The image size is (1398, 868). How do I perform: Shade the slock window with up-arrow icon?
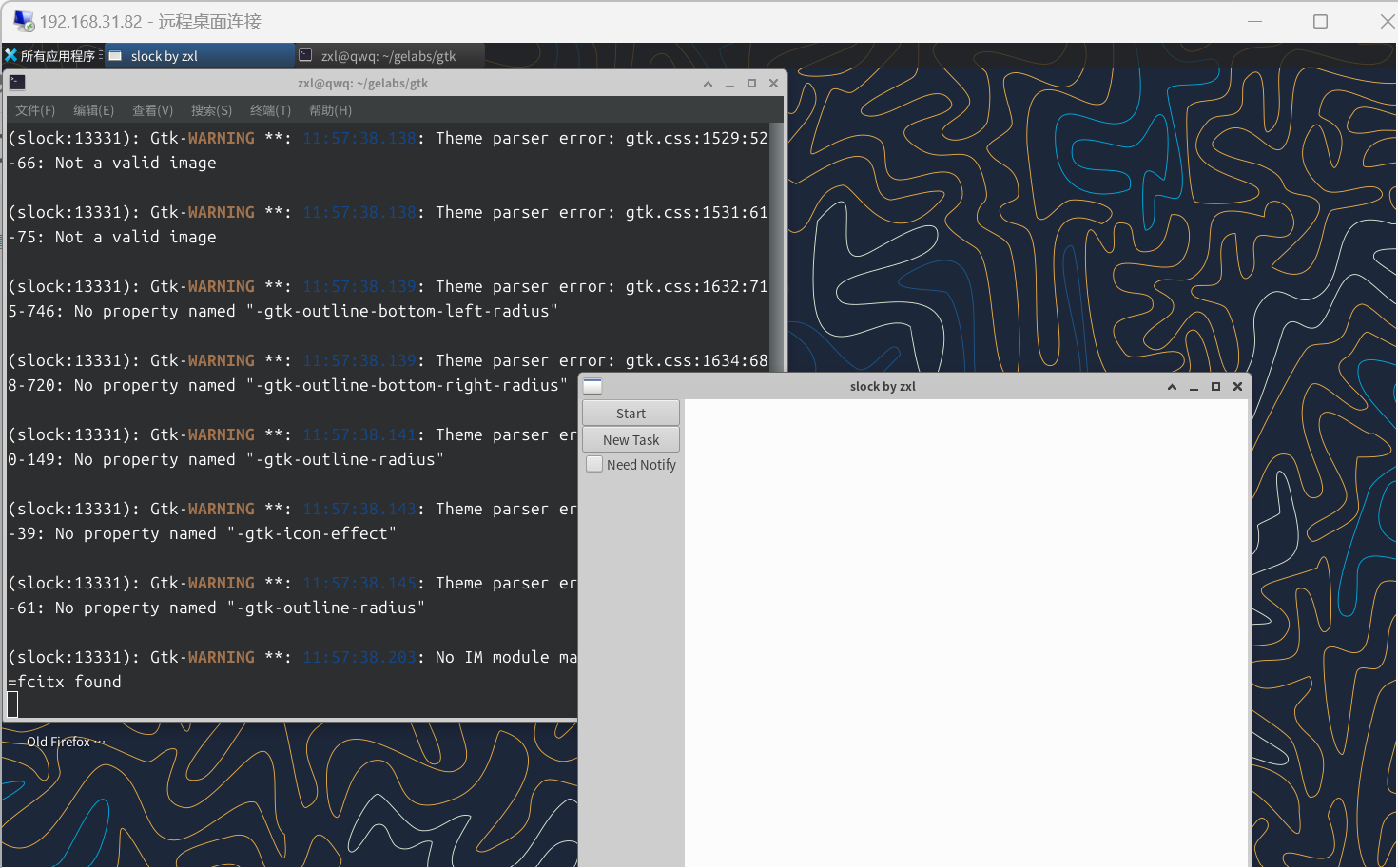click(x=1172, y=387)
